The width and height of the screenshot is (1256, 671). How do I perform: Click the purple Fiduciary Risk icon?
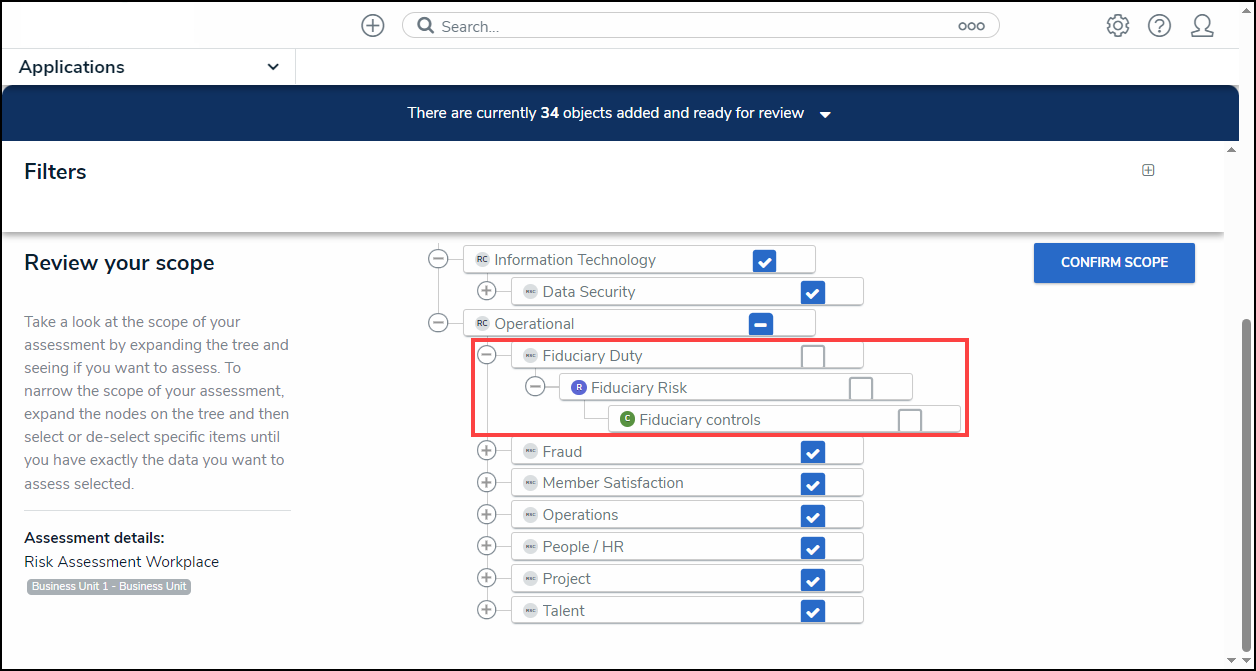(579, 388)
